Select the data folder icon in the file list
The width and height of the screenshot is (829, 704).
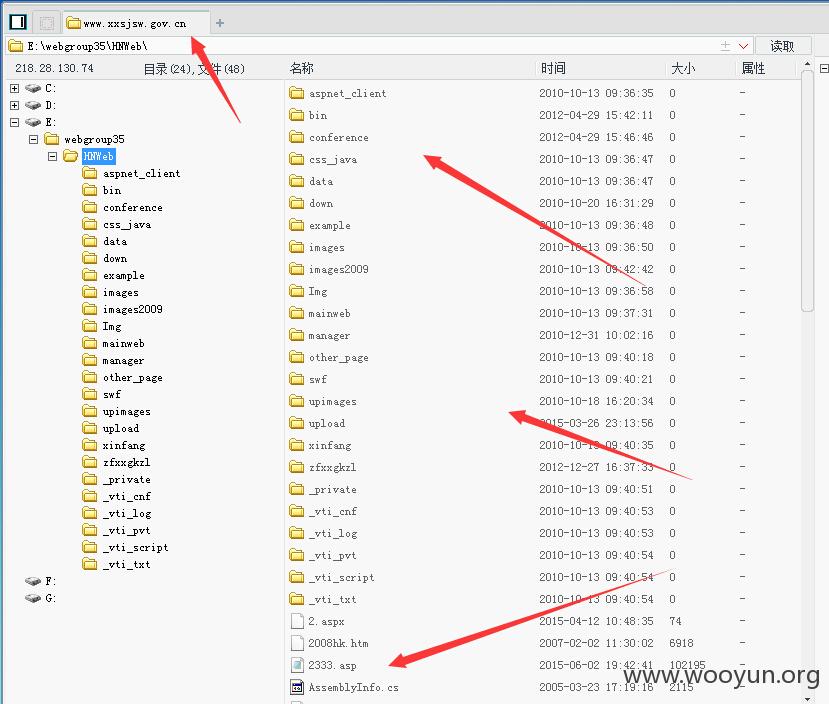(x=297, y=181)
